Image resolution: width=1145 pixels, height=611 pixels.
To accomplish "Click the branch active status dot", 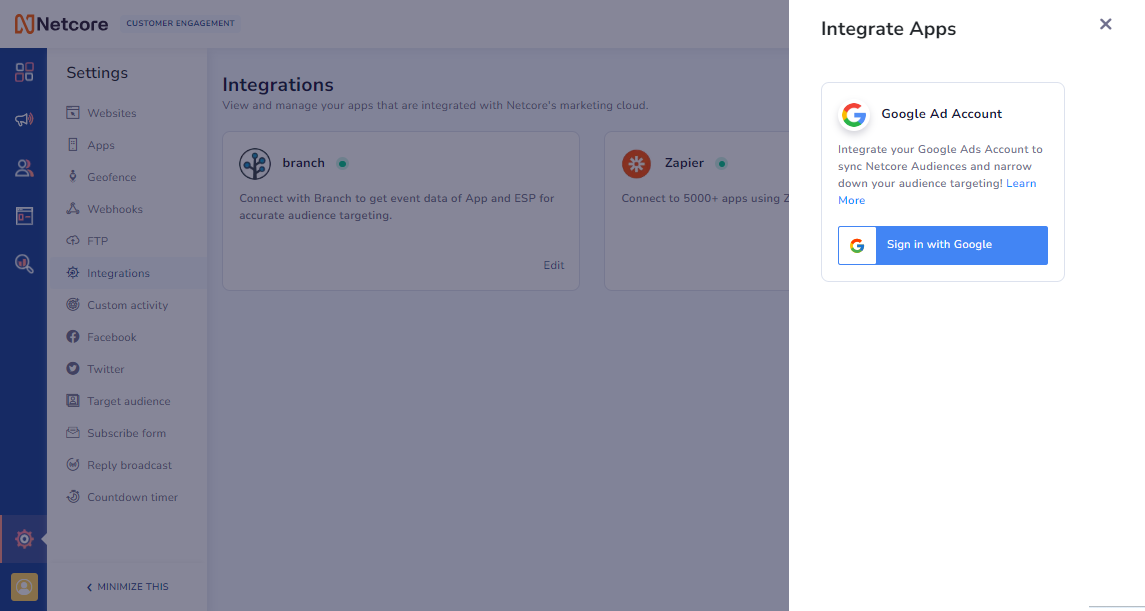I will coord(342,164).
